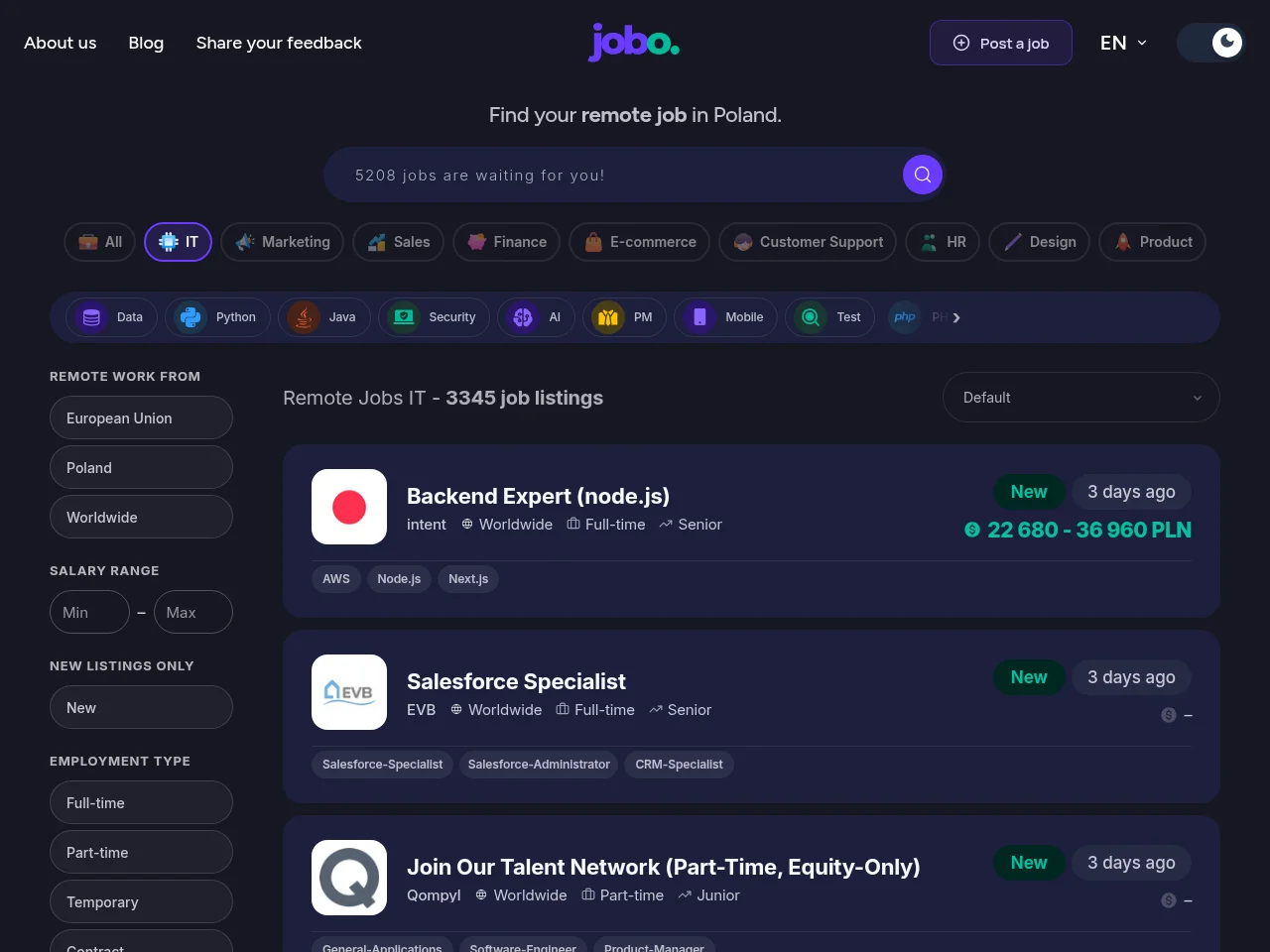Show more subcategories with the right chevron
The image size is (1270, 952).
[956, 317]
